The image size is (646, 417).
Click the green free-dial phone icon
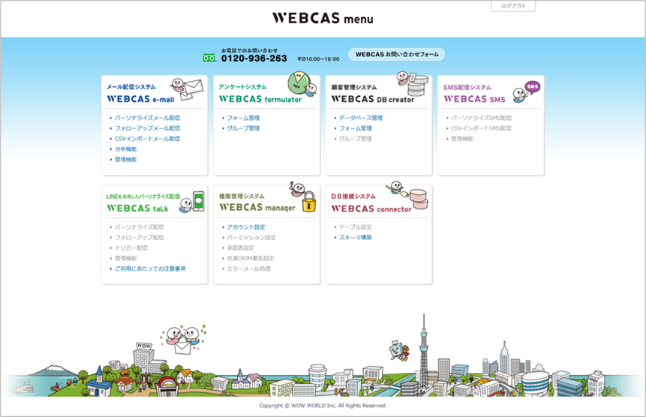[x=209, y=58]
